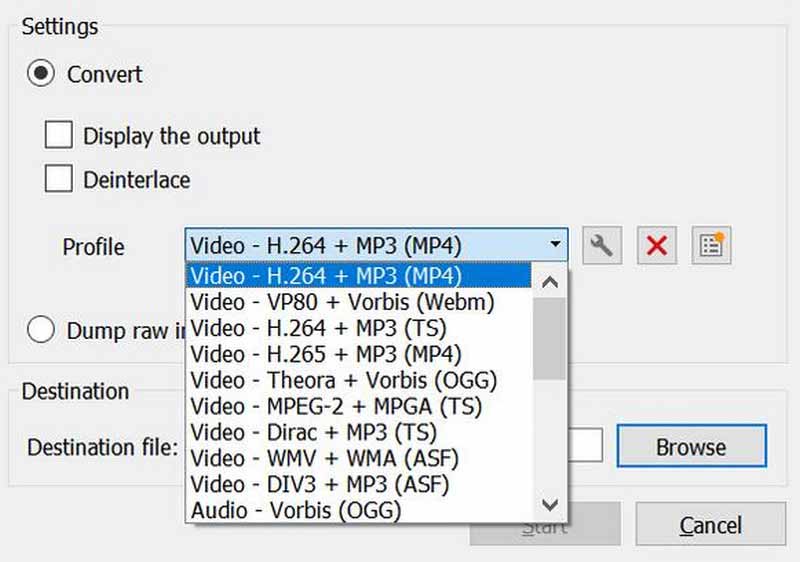Create a new profile with list icon
800x562 pixels.
[x=711, y=245]
